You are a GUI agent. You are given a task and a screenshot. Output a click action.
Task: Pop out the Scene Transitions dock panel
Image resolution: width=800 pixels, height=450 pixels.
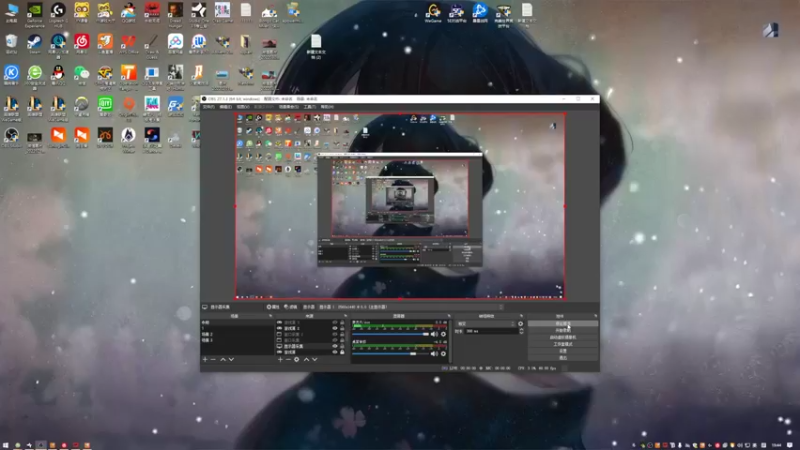[521, 316]
